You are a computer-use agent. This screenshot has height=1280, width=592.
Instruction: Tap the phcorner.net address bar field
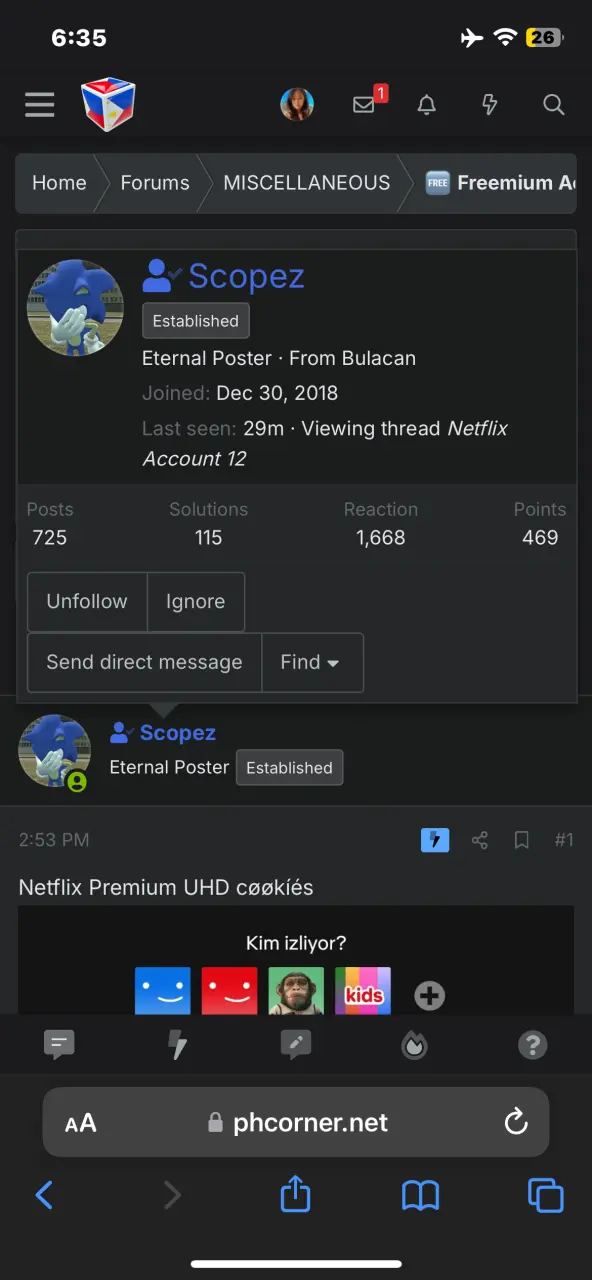296,1122
